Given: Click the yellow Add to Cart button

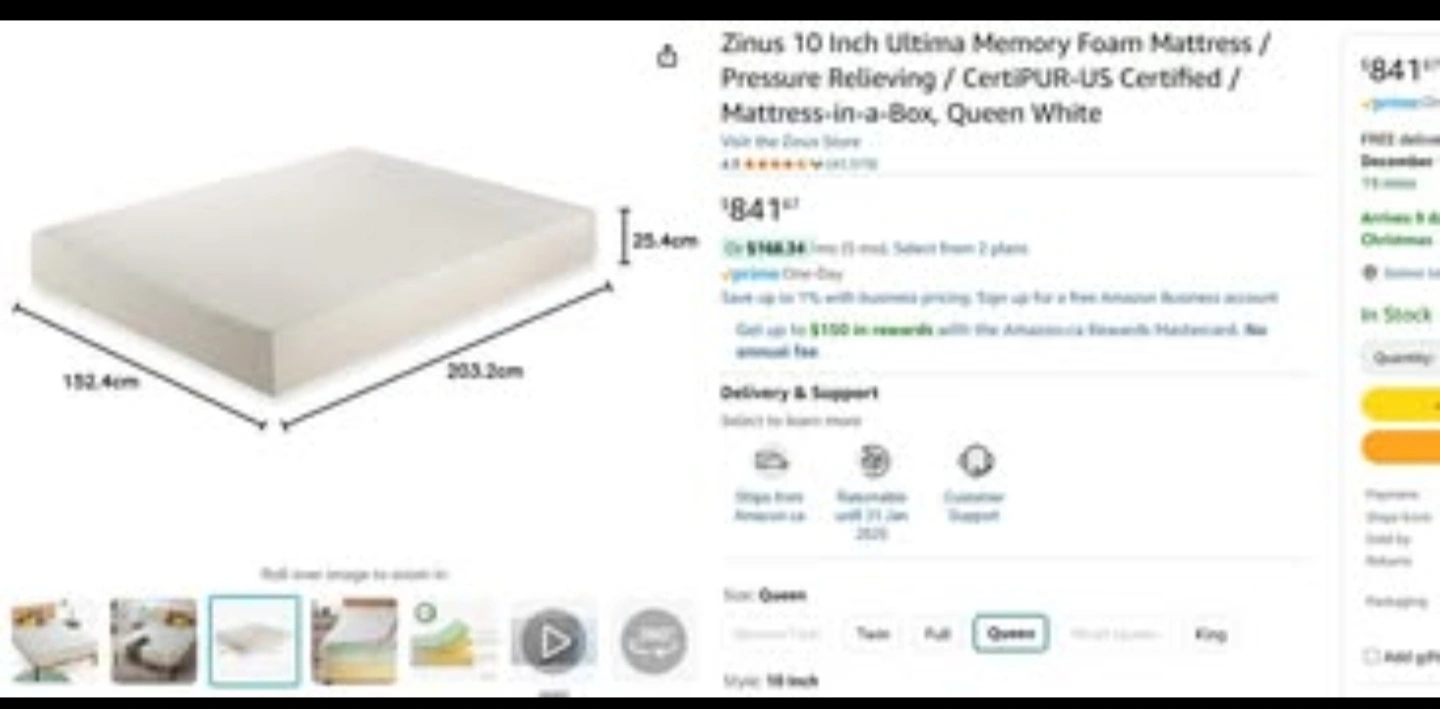Looking at the screenshot, I should (1400, 404).
